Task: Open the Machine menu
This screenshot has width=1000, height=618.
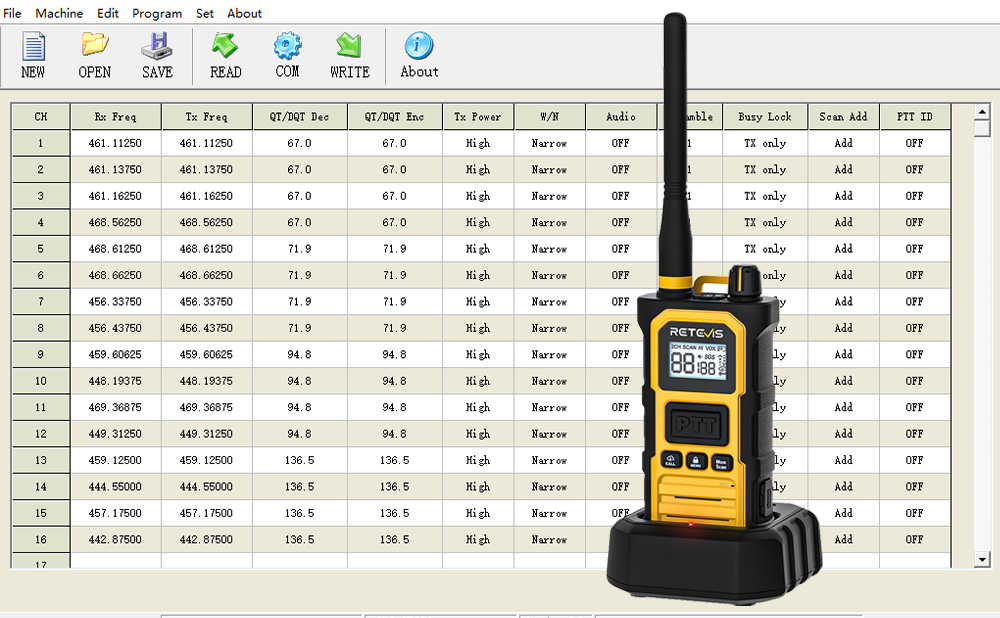Action: (x=59, y=13)
